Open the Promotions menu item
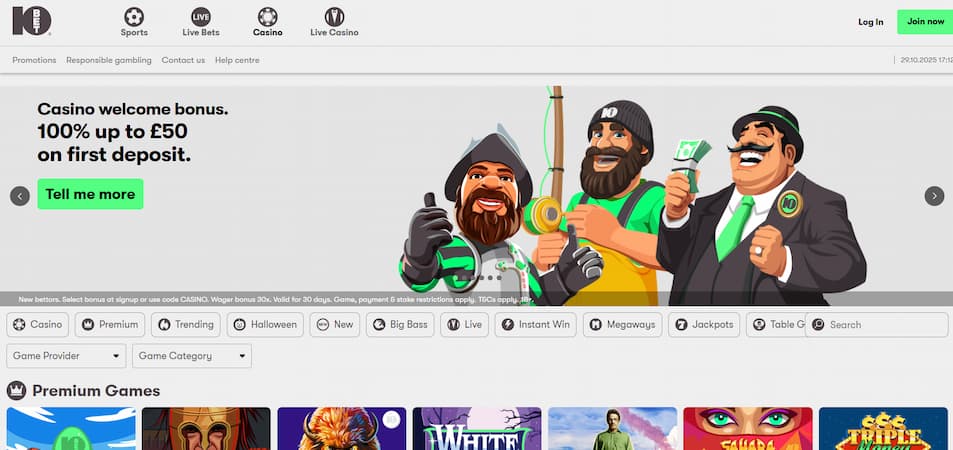This screenshot has height=450, width=953. (x=34, y=60)
